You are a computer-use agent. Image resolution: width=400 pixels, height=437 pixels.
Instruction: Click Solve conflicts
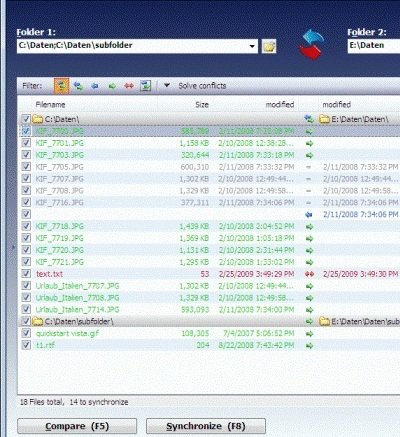click(x=202, y=86)
